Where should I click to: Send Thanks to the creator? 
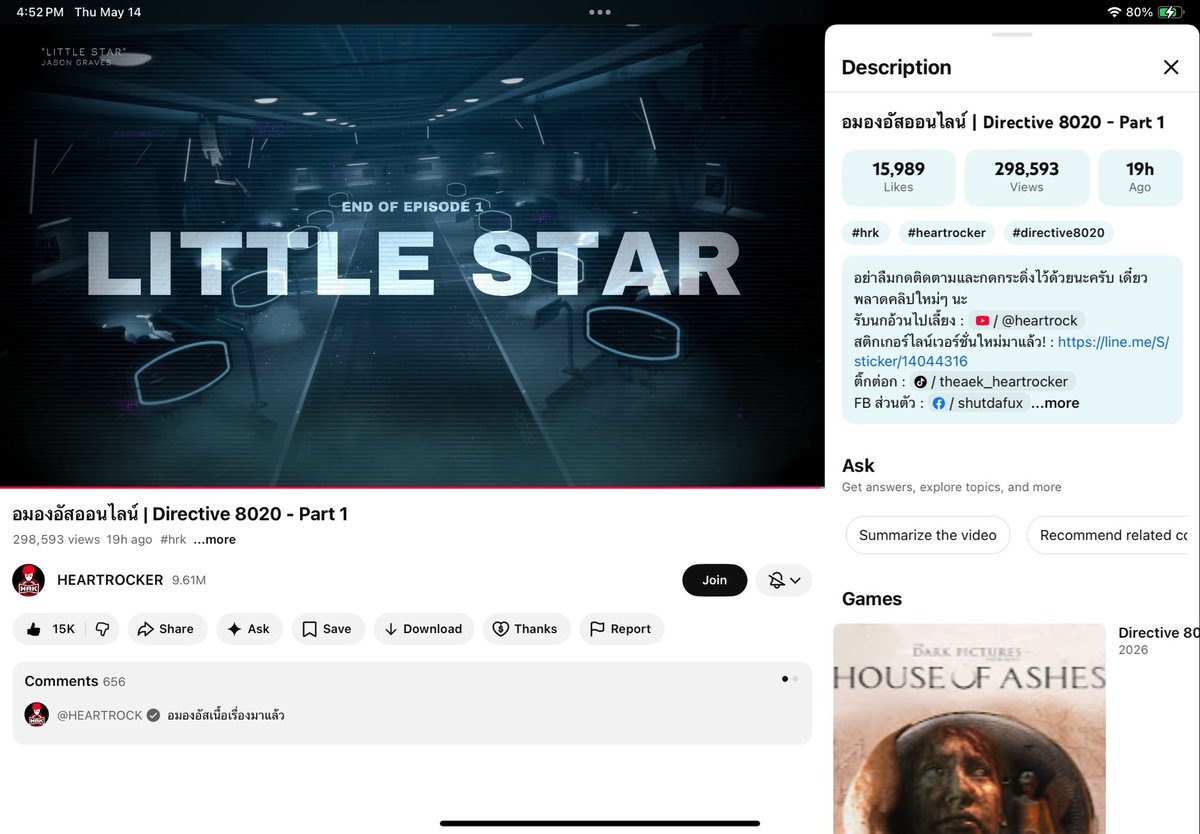pos(526,629)
